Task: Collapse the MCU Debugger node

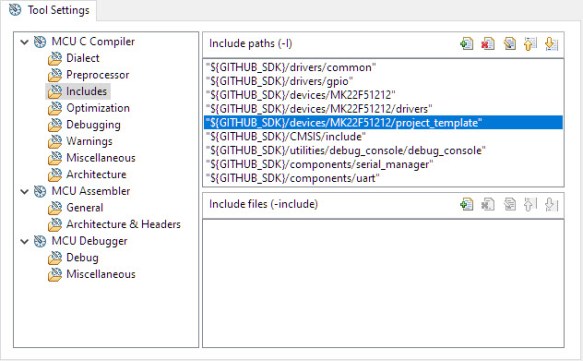Action: tap(25, 242)
